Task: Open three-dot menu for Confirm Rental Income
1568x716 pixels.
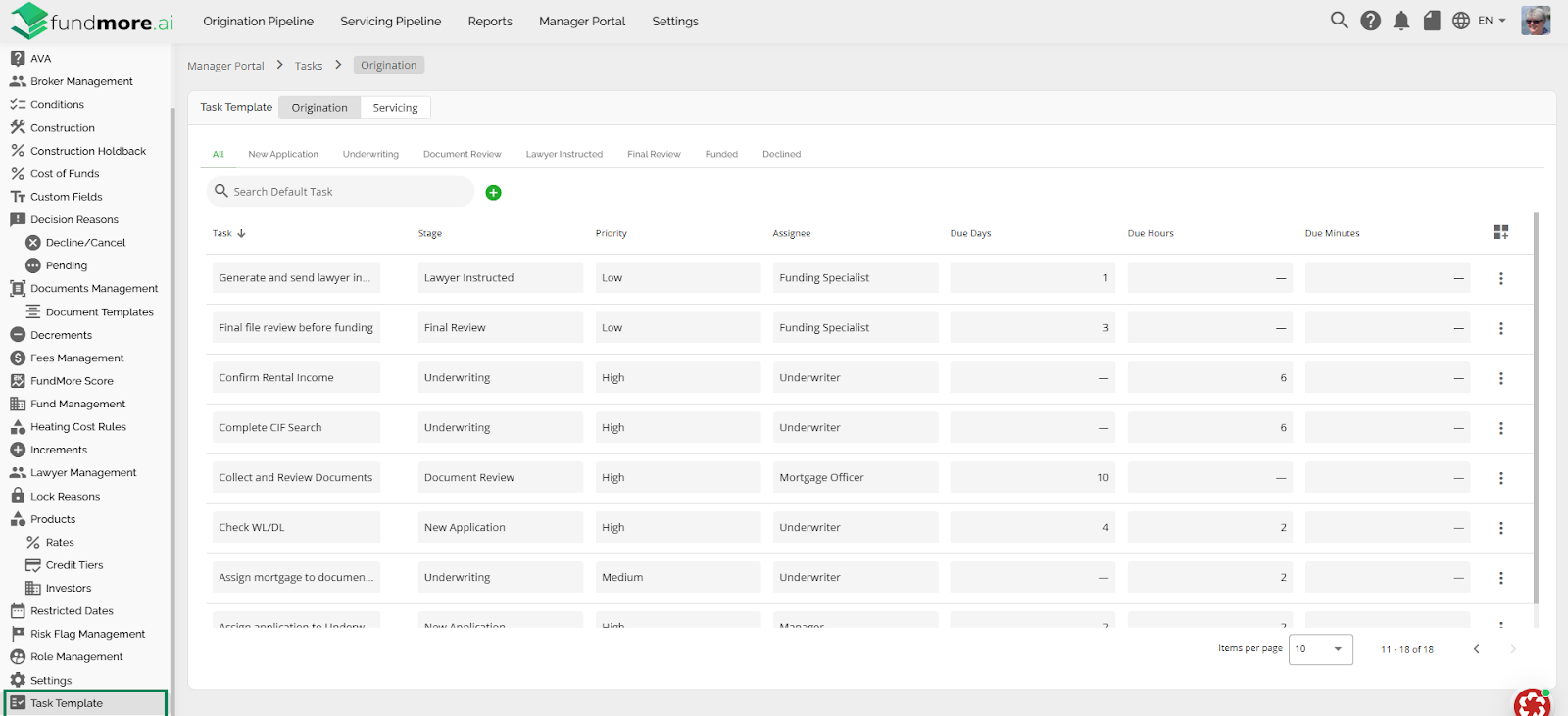Action: pos(1500,378)
